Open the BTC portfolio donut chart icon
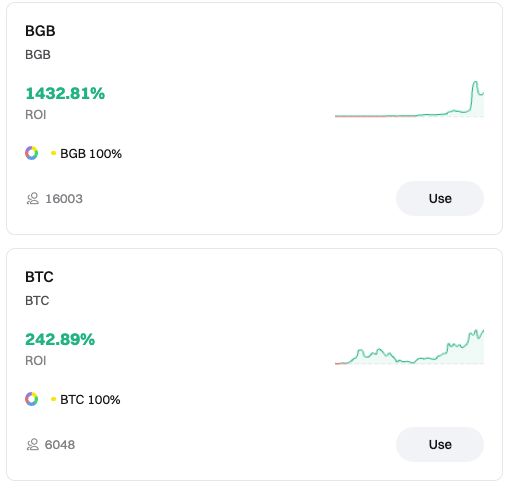Image resolution: width=510 pixels, height=484 pixels. (32, 399)
